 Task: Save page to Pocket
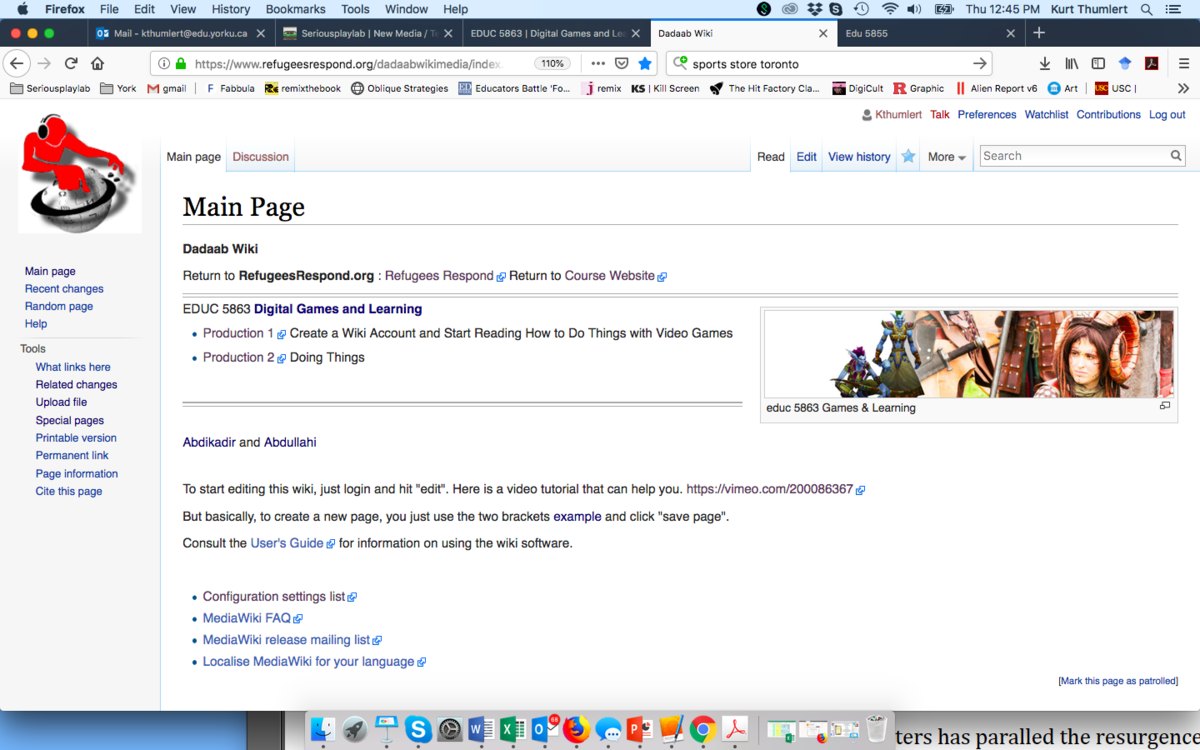click(x=621, y=63)
